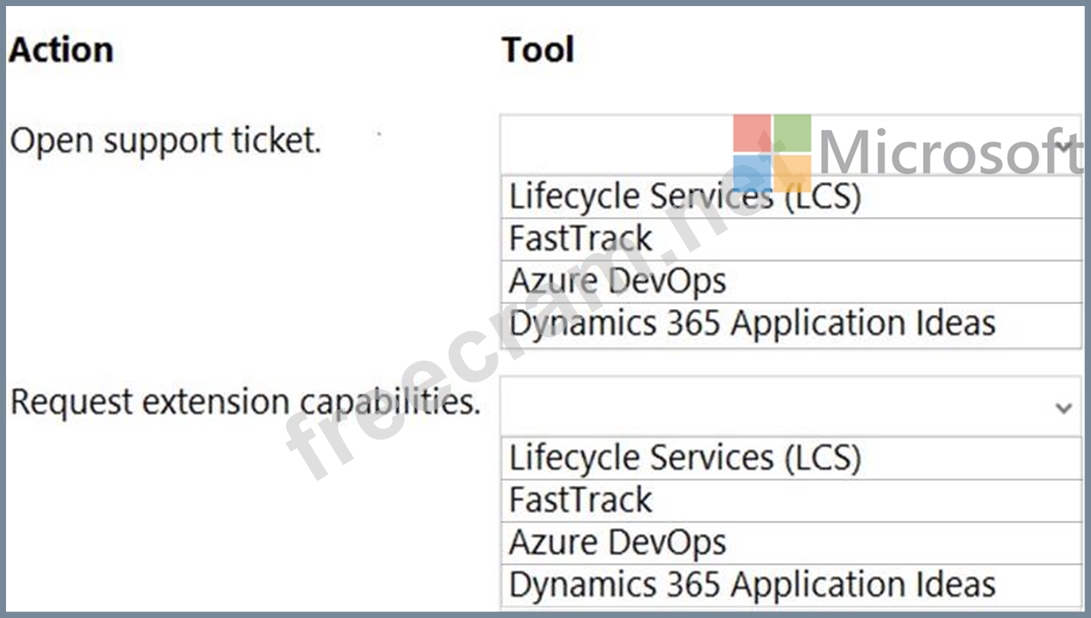The width and height of the screenshot is (1091, 618).
Task: Open the chevron of Open support ticket dropdown
Action: [1064, 146]
